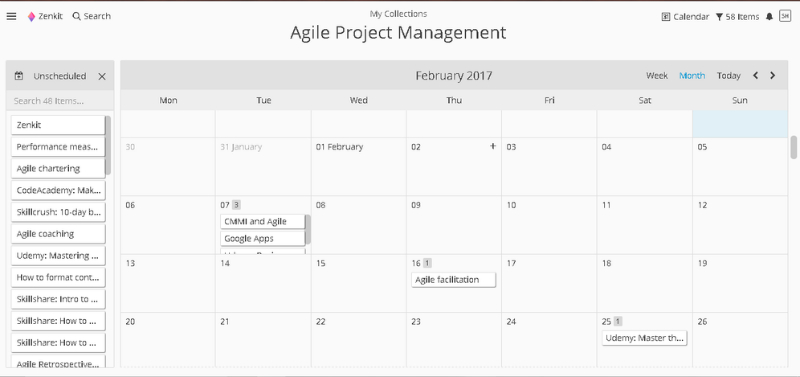The width and height of the screenshot is (800, 377).
Task: Close the Unscheduled panel
Action: click(x=102, y=77)
